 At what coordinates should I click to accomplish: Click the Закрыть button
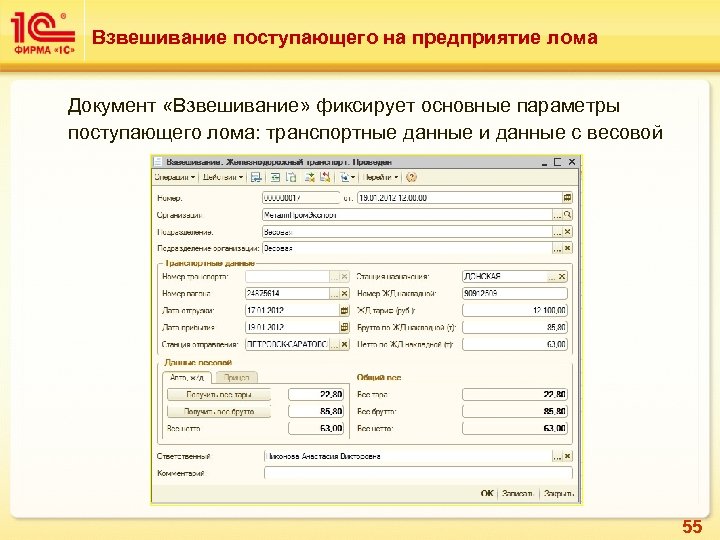tap(558, 494)
